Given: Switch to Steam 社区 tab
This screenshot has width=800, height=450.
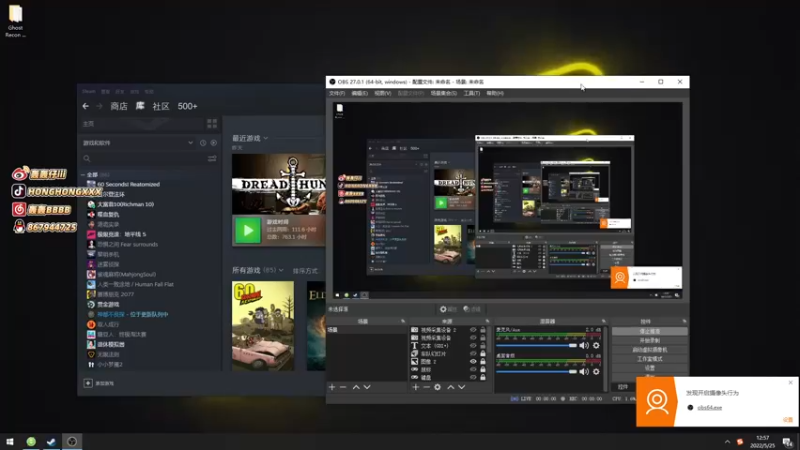Looking at the screenshot, I should coord(161,106).
